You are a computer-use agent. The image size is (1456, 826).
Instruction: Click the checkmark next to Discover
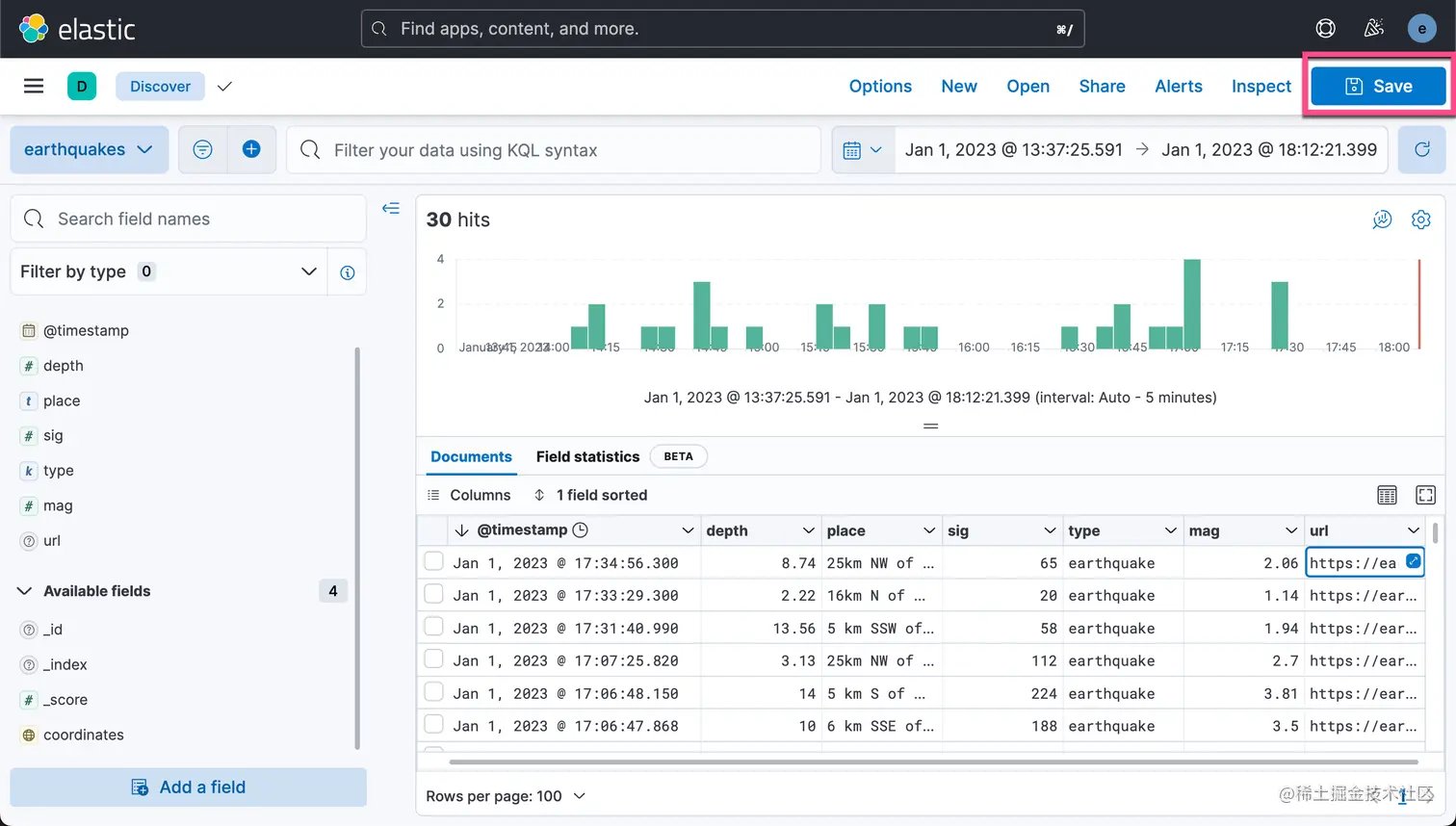(224, 87)
